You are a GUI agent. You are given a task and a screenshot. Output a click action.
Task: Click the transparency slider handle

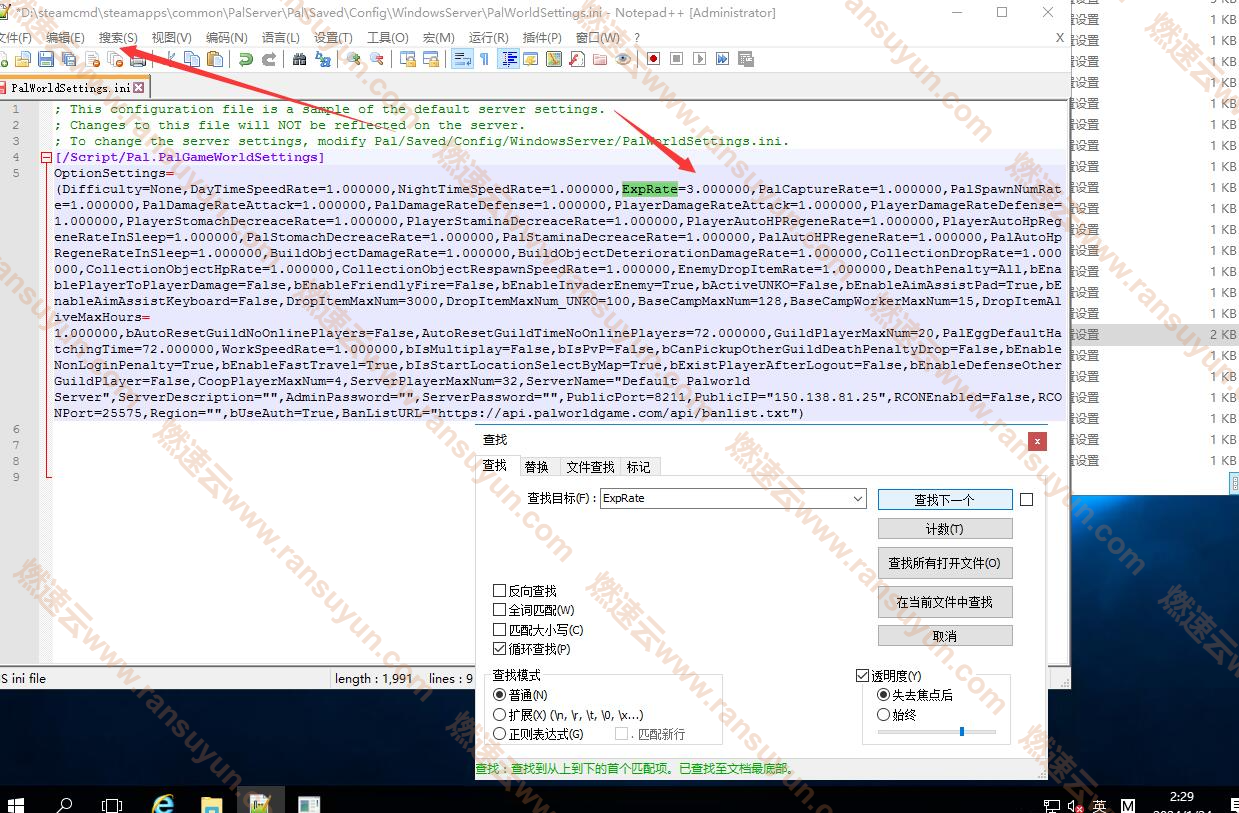pyautogui.click(x=962, y=732)
